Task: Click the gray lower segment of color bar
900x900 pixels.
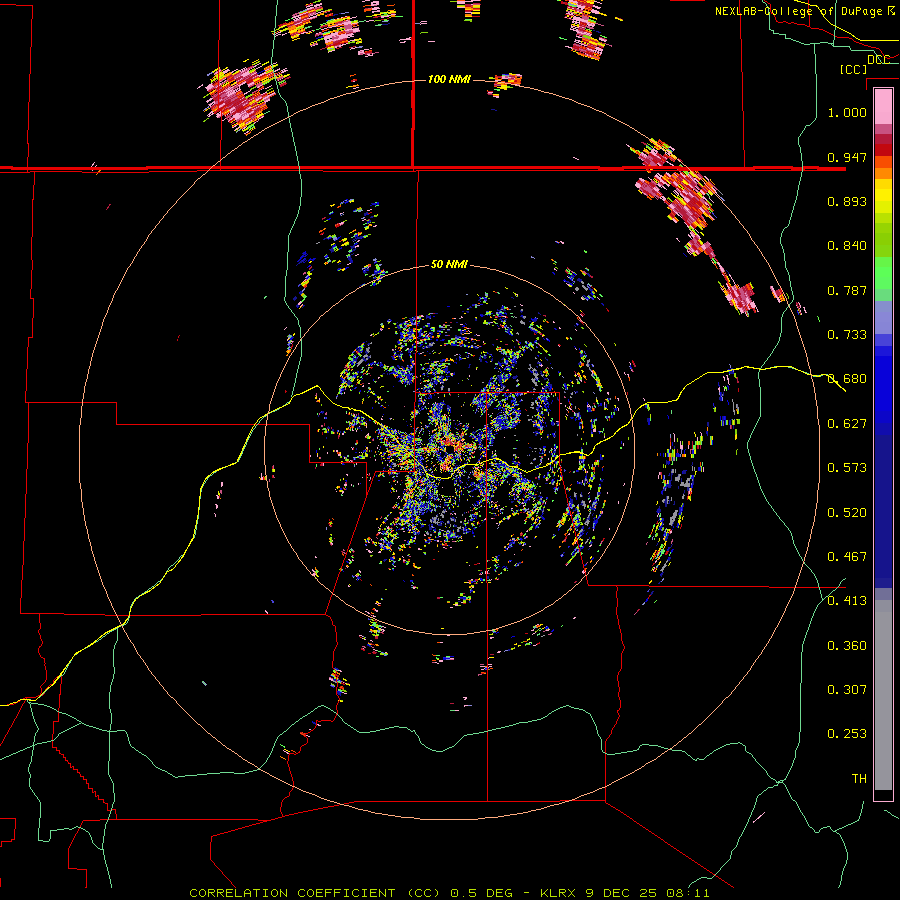Action: pos(883,695)
